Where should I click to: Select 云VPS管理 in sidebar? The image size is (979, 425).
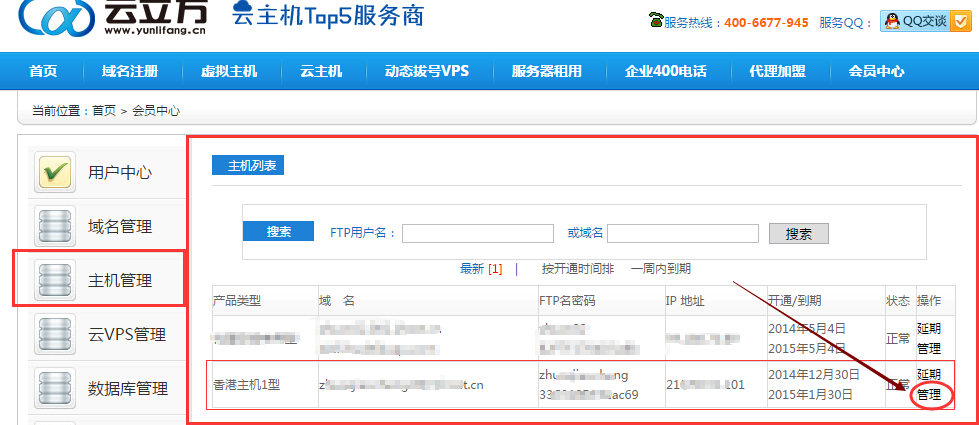click(127, 335)
